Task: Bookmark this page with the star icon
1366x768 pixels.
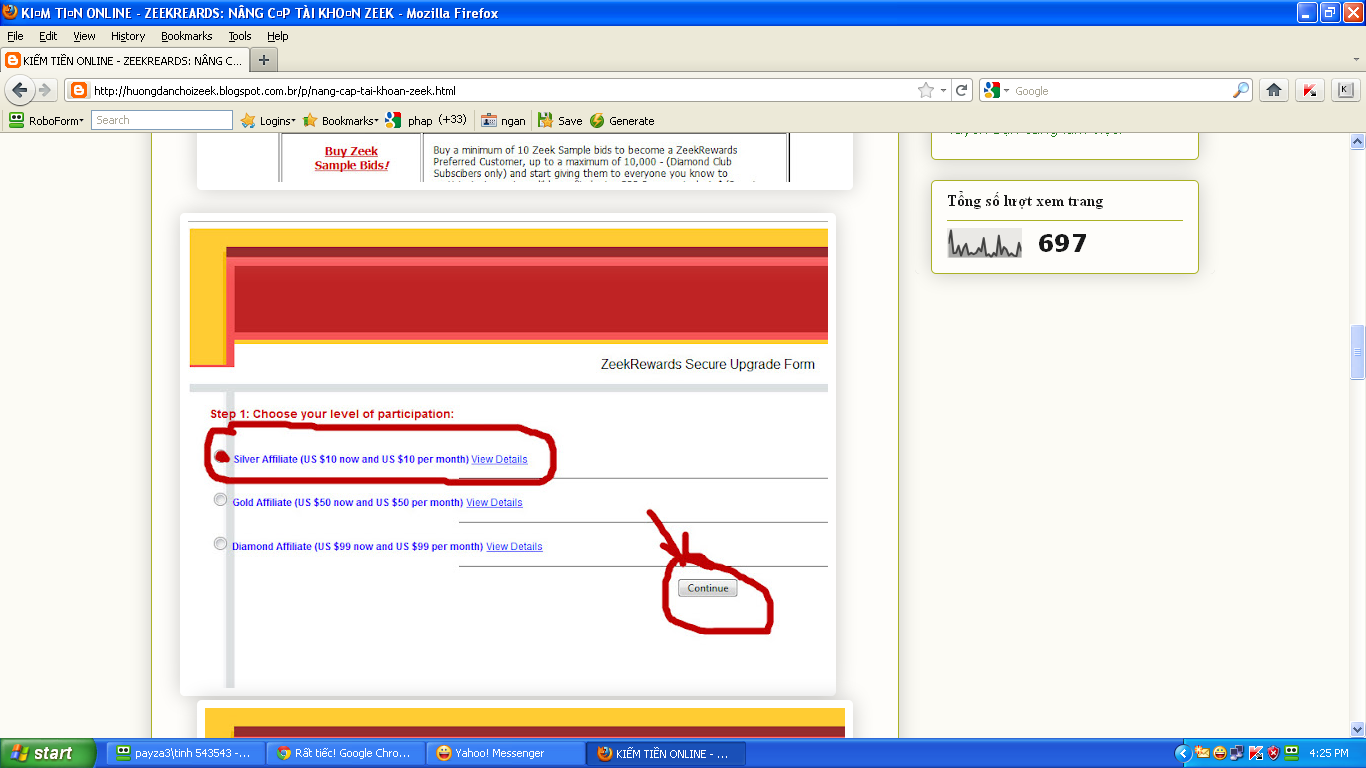Action: point(926,90)
